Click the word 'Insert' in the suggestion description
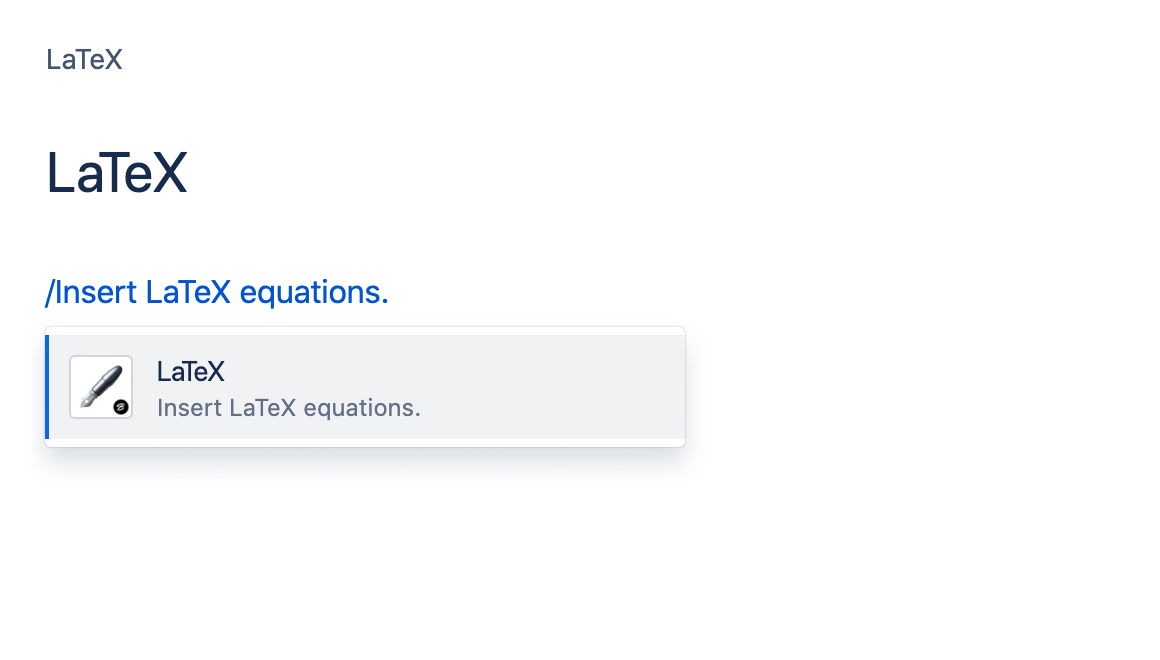 (x=190, y=408)
